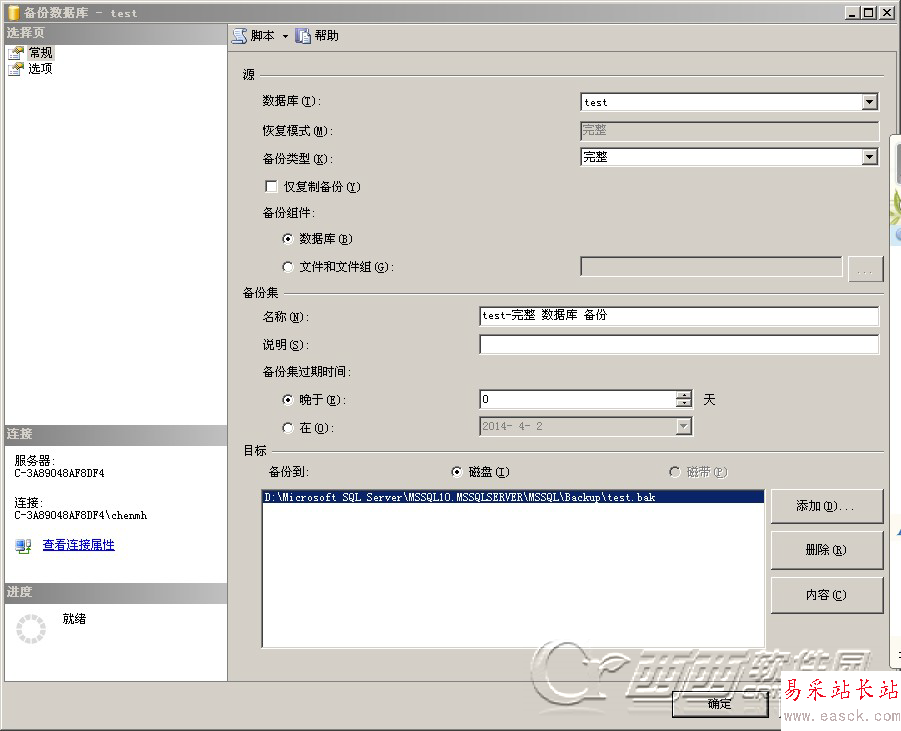Open the 脚本 dropdown arrow
901x731 pixels.
tap(285, 36)
